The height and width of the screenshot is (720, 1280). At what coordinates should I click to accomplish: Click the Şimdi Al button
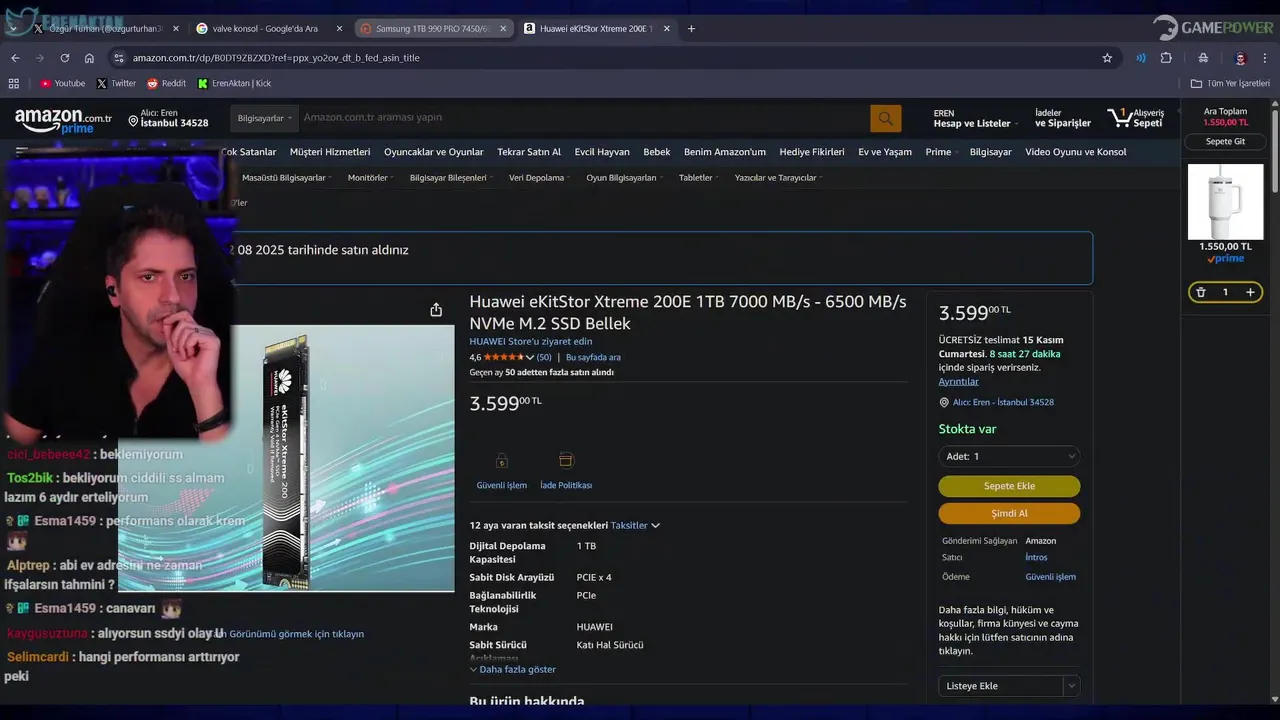pos(1009,513)
